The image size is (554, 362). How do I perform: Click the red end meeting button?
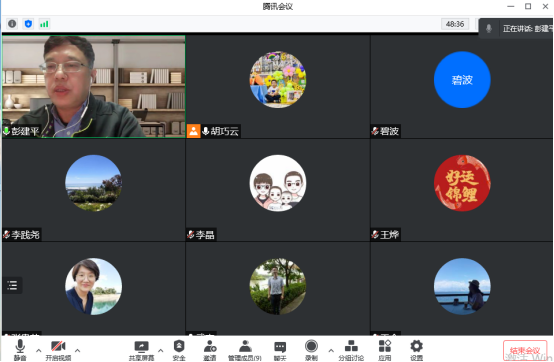(x=525, y=350)
